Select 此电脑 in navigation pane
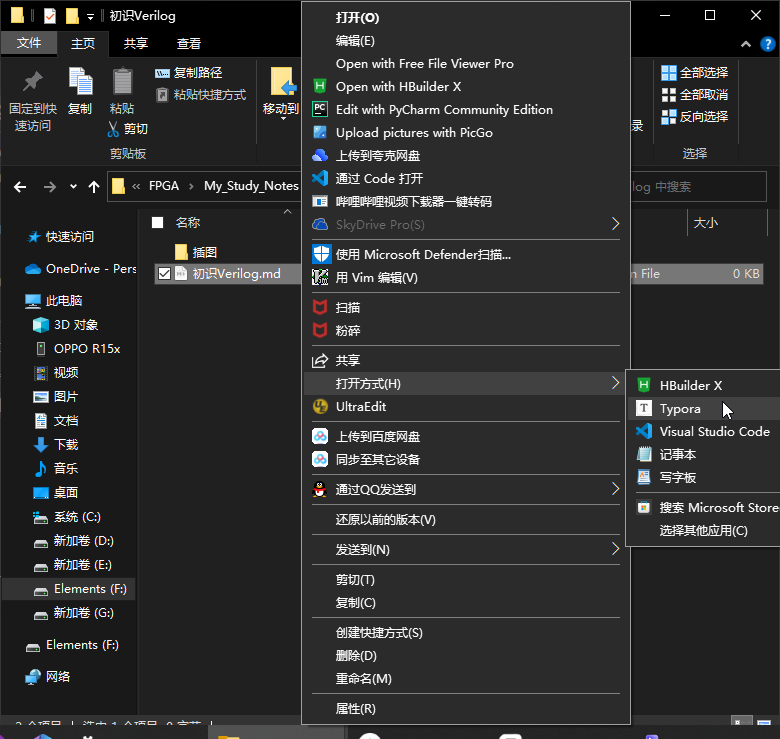Image resolution: width=780 pixels, height=739 pixels. coord(54,300)
